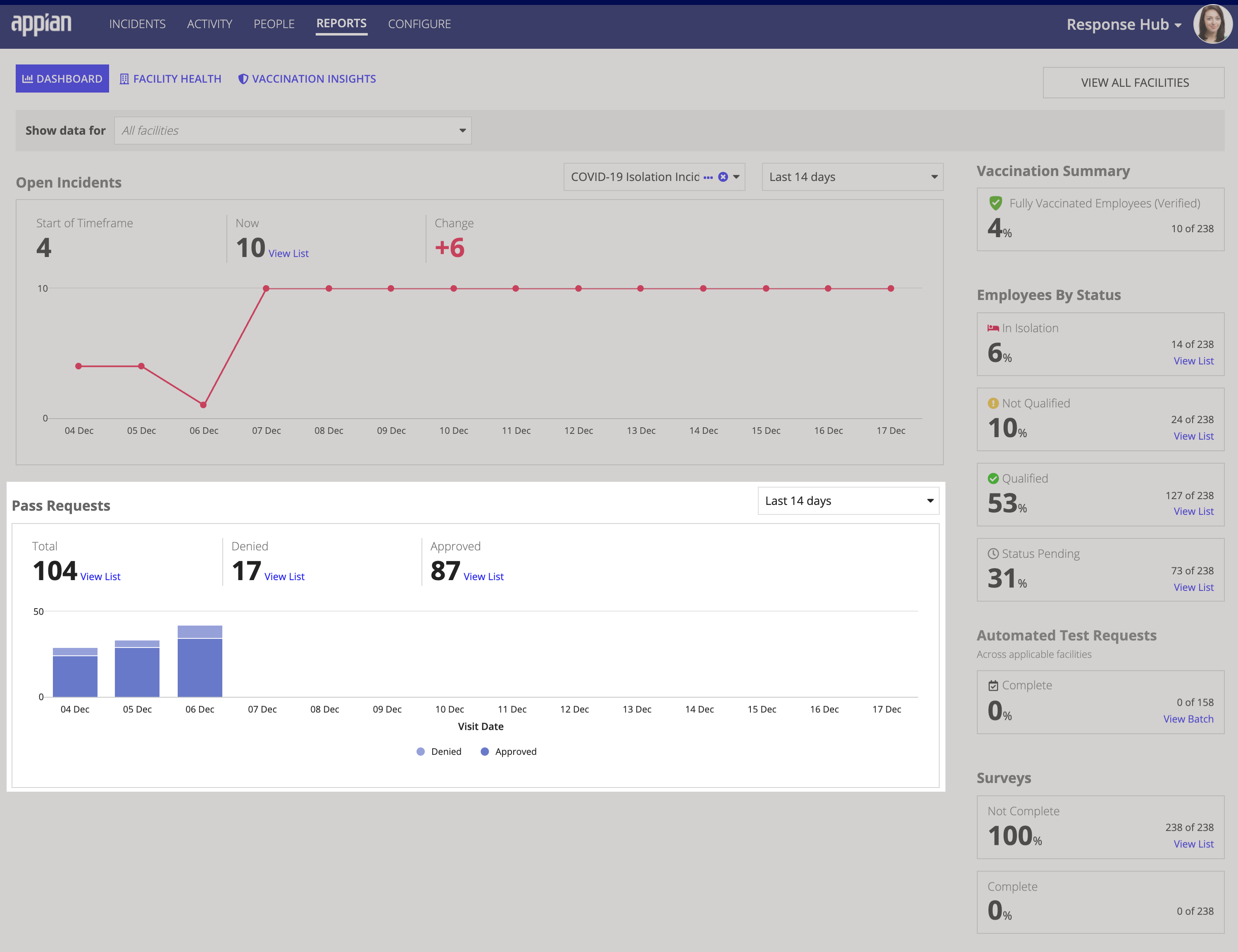The height and width of the screenshot is (952, 1238).
Task: Go to the People tab
Action: (274, 24)
